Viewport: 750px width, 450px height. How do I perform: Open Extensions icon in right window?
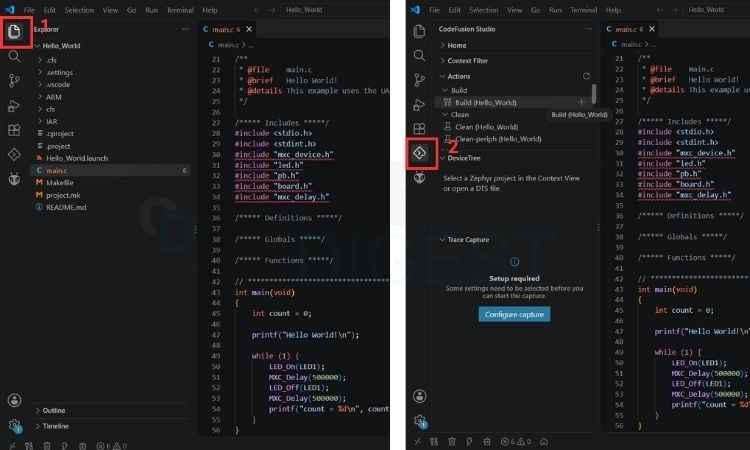419,129
